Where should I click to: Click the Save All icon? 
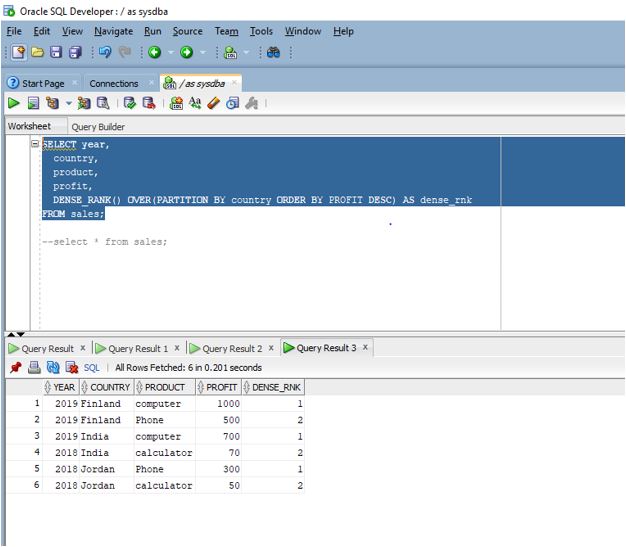coord(76,52)
